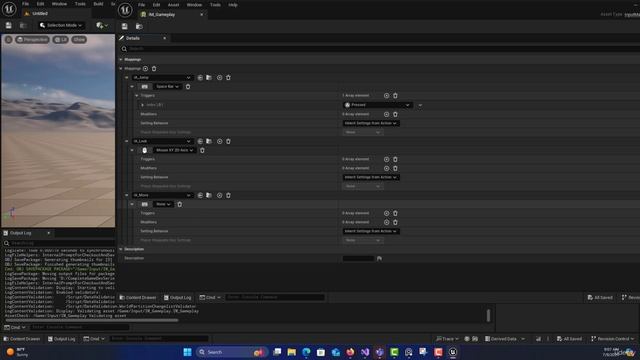Add a trigger element under Space Bar Triggers

[386, 96]
